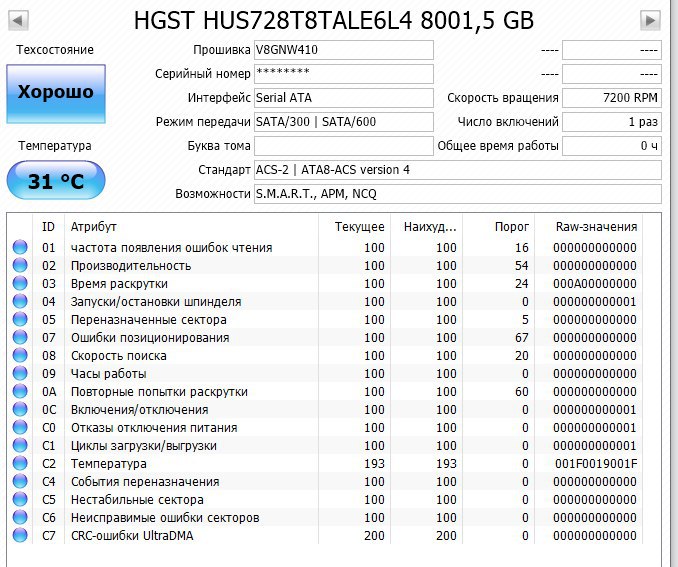Image resolution: width=678 pixels, height=567 pixels.
Task: Click status circle for Переназначенные сектора row
Action: [20, 319]
